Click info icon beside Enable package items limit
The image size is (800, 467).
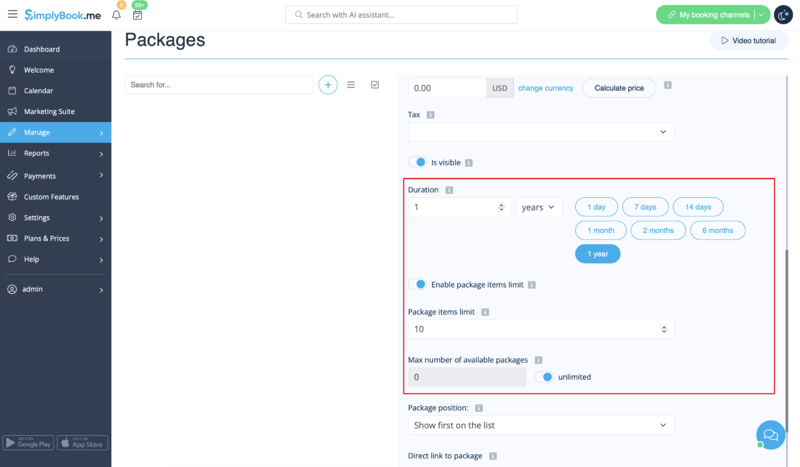pos(532,285)
